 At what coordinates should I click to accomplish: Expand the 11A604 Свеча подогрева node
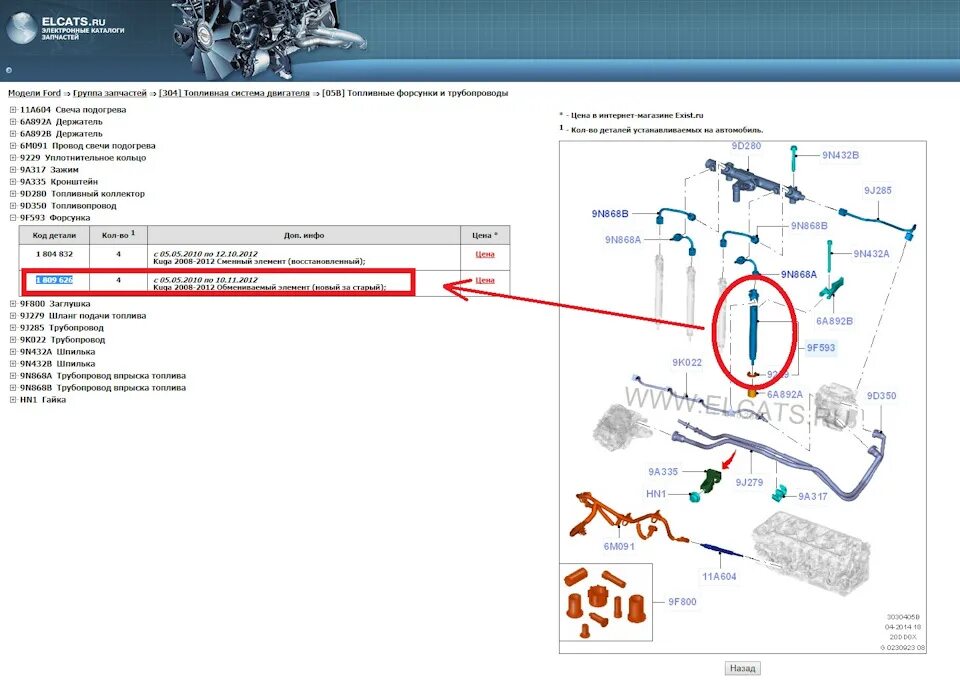13,110
